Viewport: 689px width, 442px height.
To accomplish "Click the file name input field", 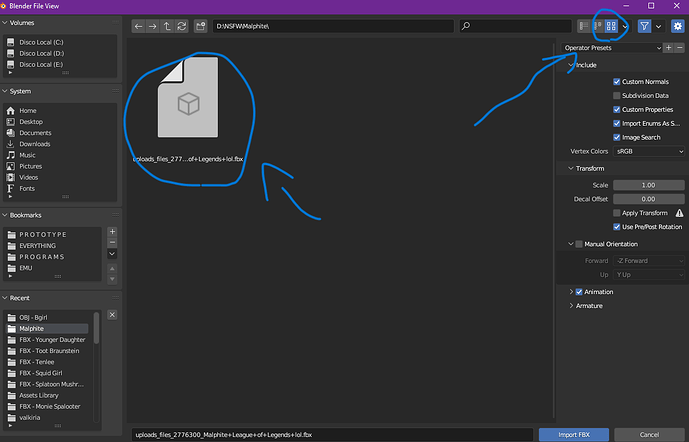I will point(332,435).
